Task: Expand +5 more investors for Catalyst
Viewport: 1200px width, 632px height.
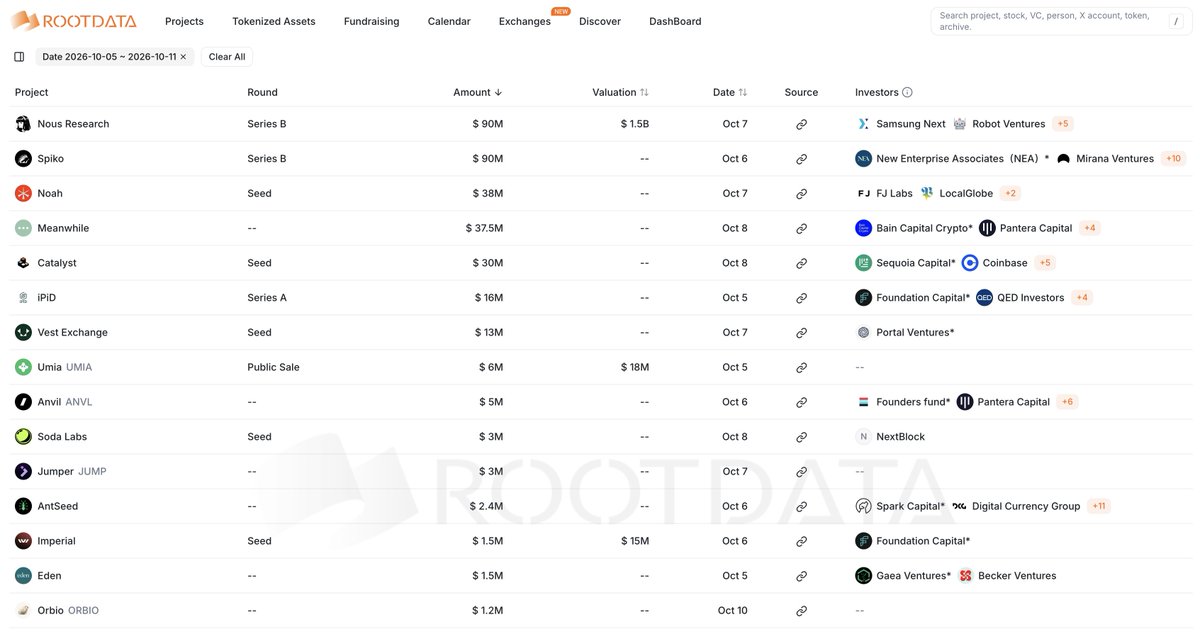Action: [1045, 263]
